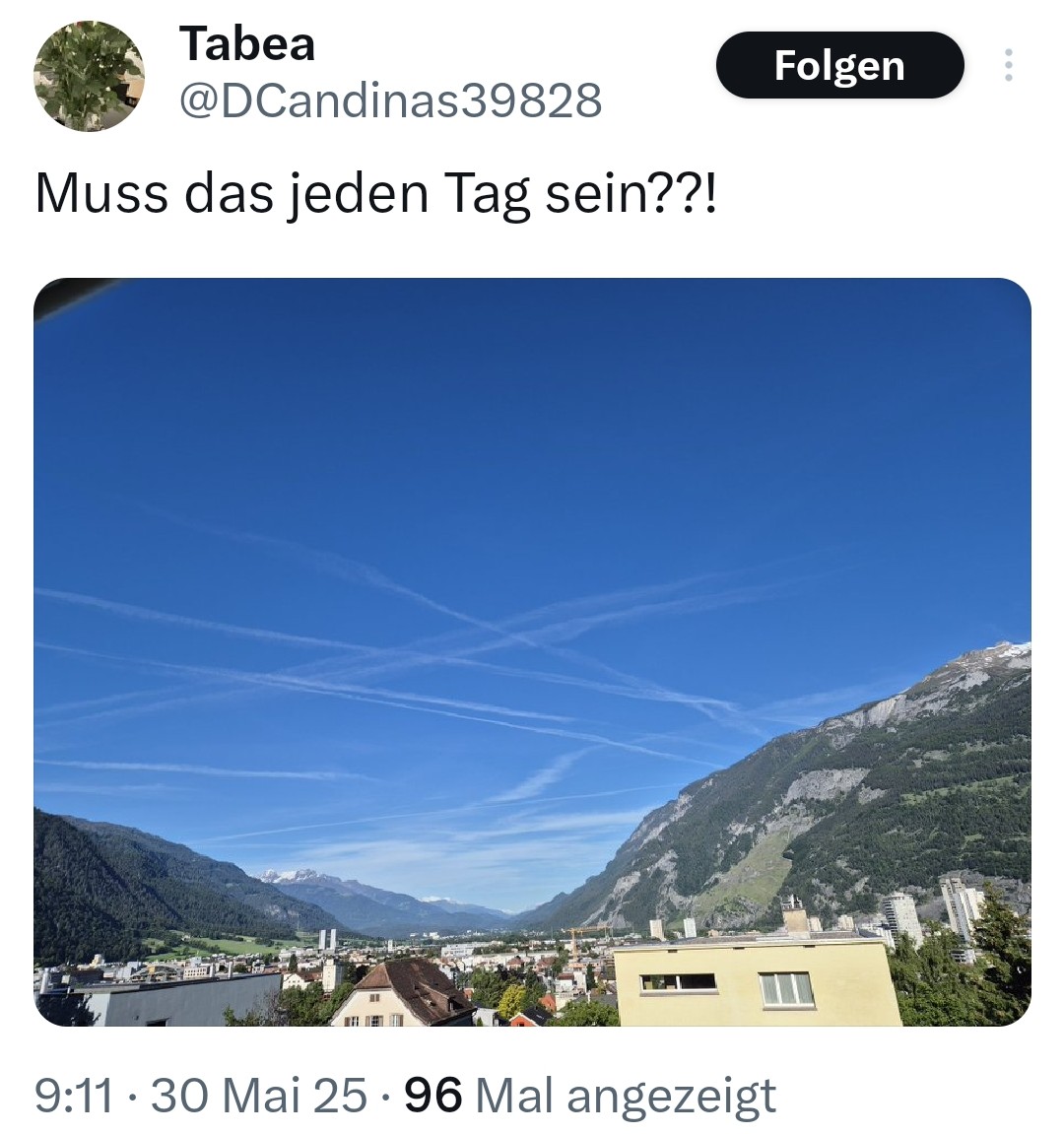The height and width of the screenshot is (1134, 1064).
Task: Open the three-dot more options menu
Action: coord(1008,65)
